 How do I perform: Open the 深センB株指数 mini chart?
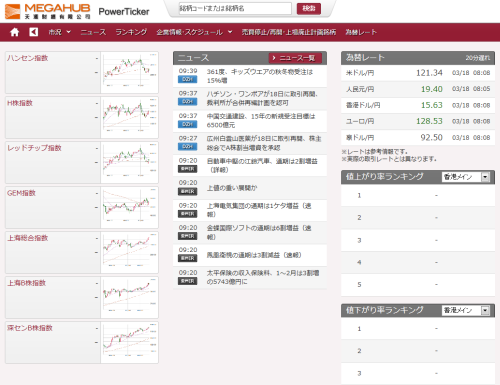pos(129,342)
